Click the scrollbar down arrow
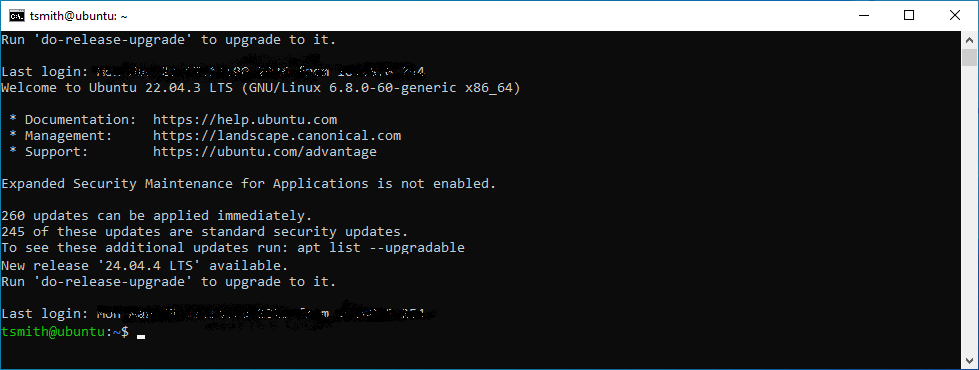 click(969, 361)
